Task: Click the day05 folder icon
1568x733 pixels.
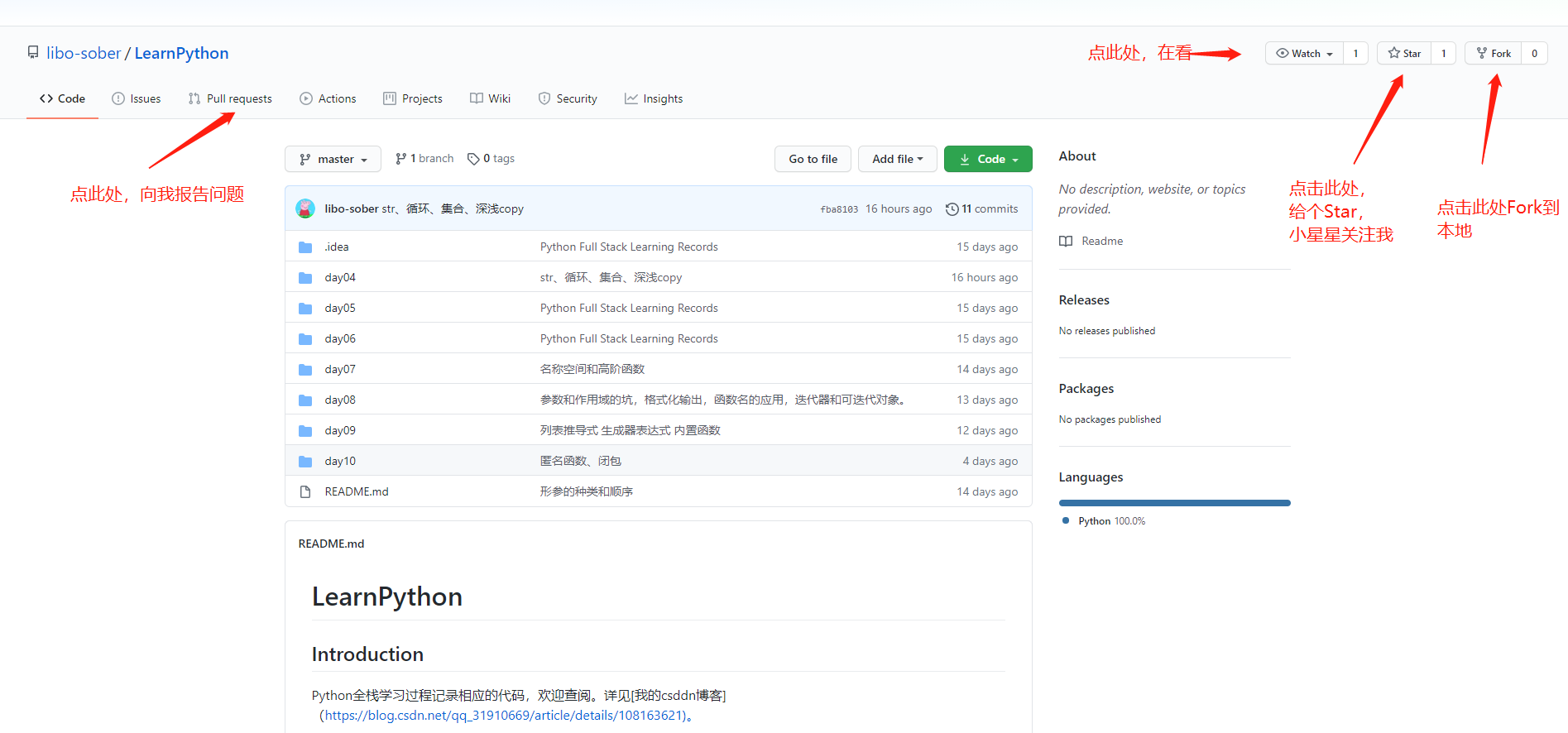Action: (x=305, y=309)
